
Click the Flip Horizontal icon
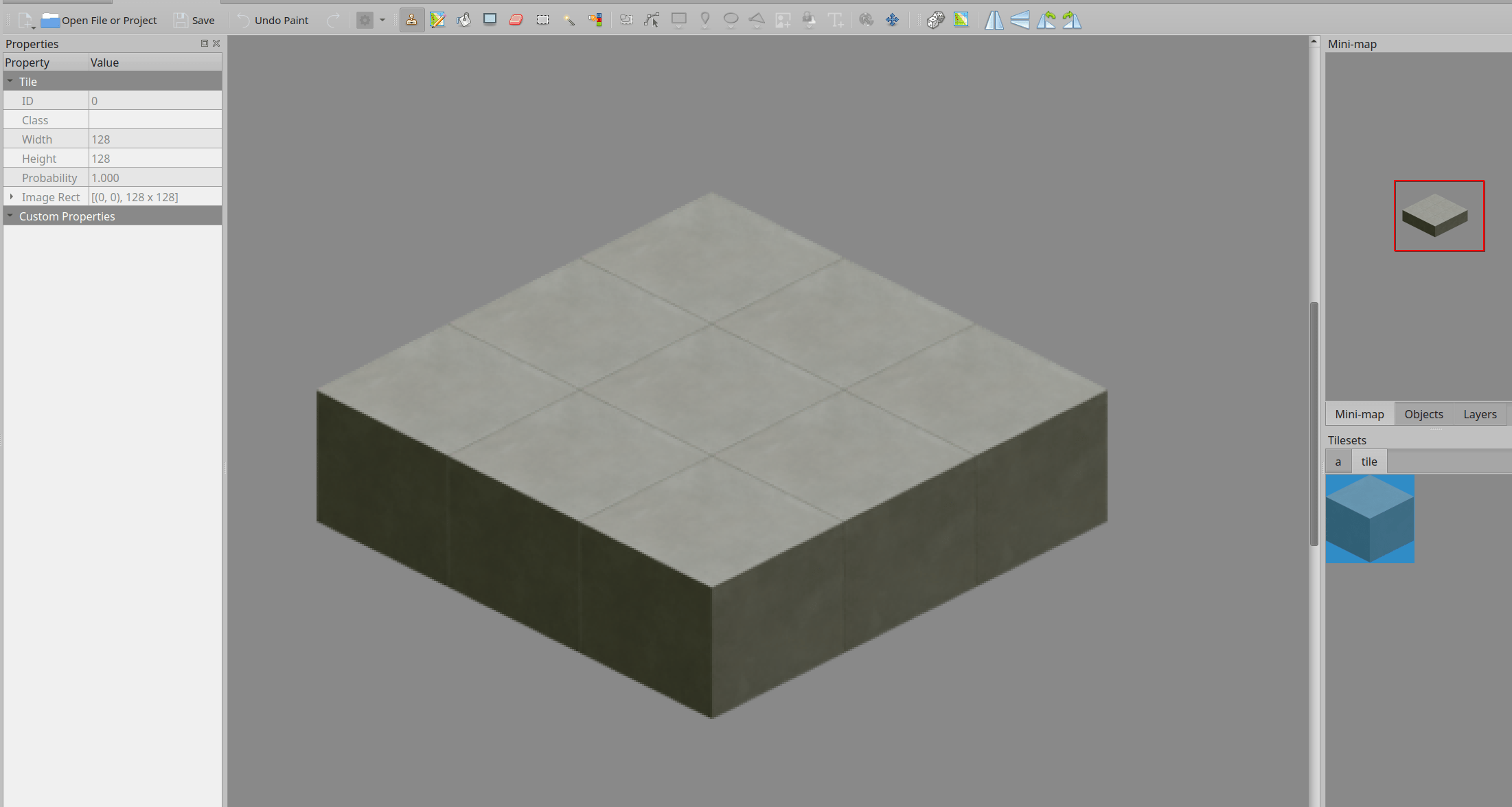[994, 20]
